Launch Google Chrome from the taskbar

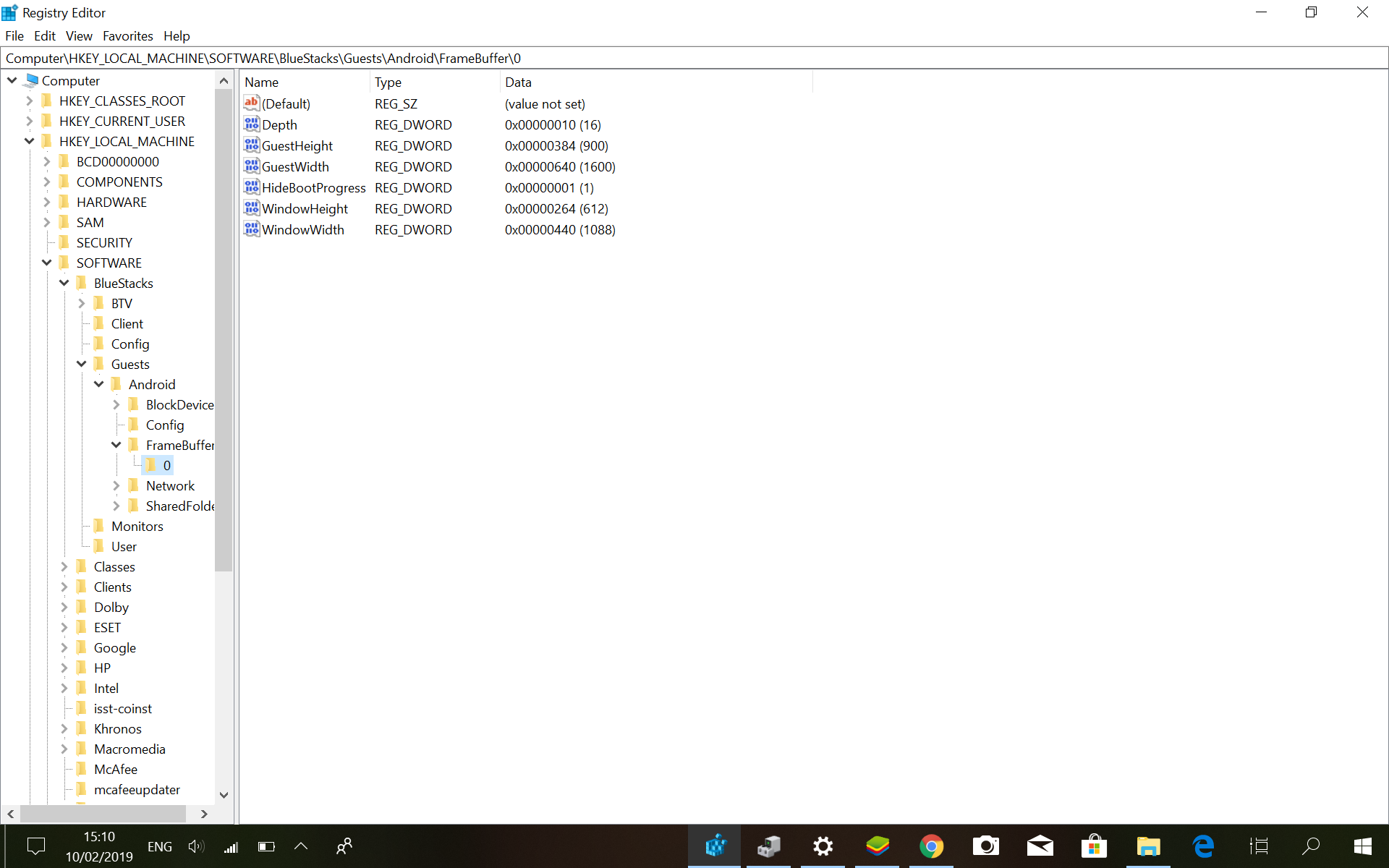click(932, 846)
